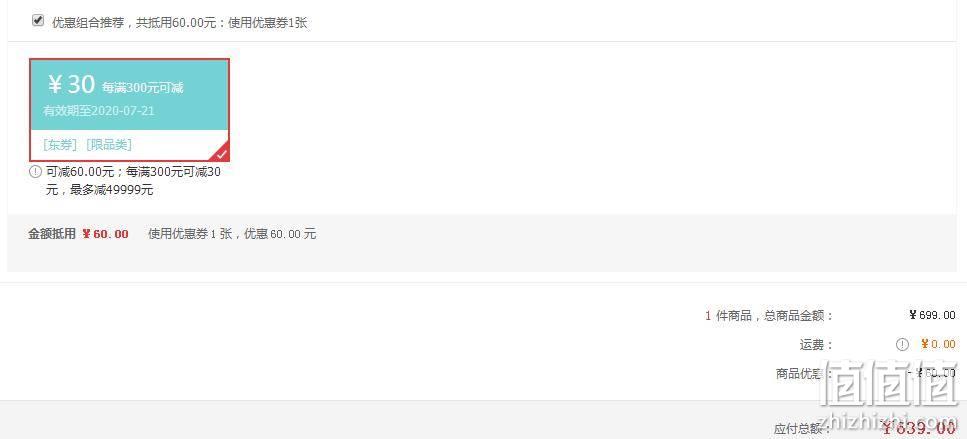Image resolution: width=967 pixels, height=439 pixels.
Task: Click the 金额抵用 label
Action: point(52,234)
